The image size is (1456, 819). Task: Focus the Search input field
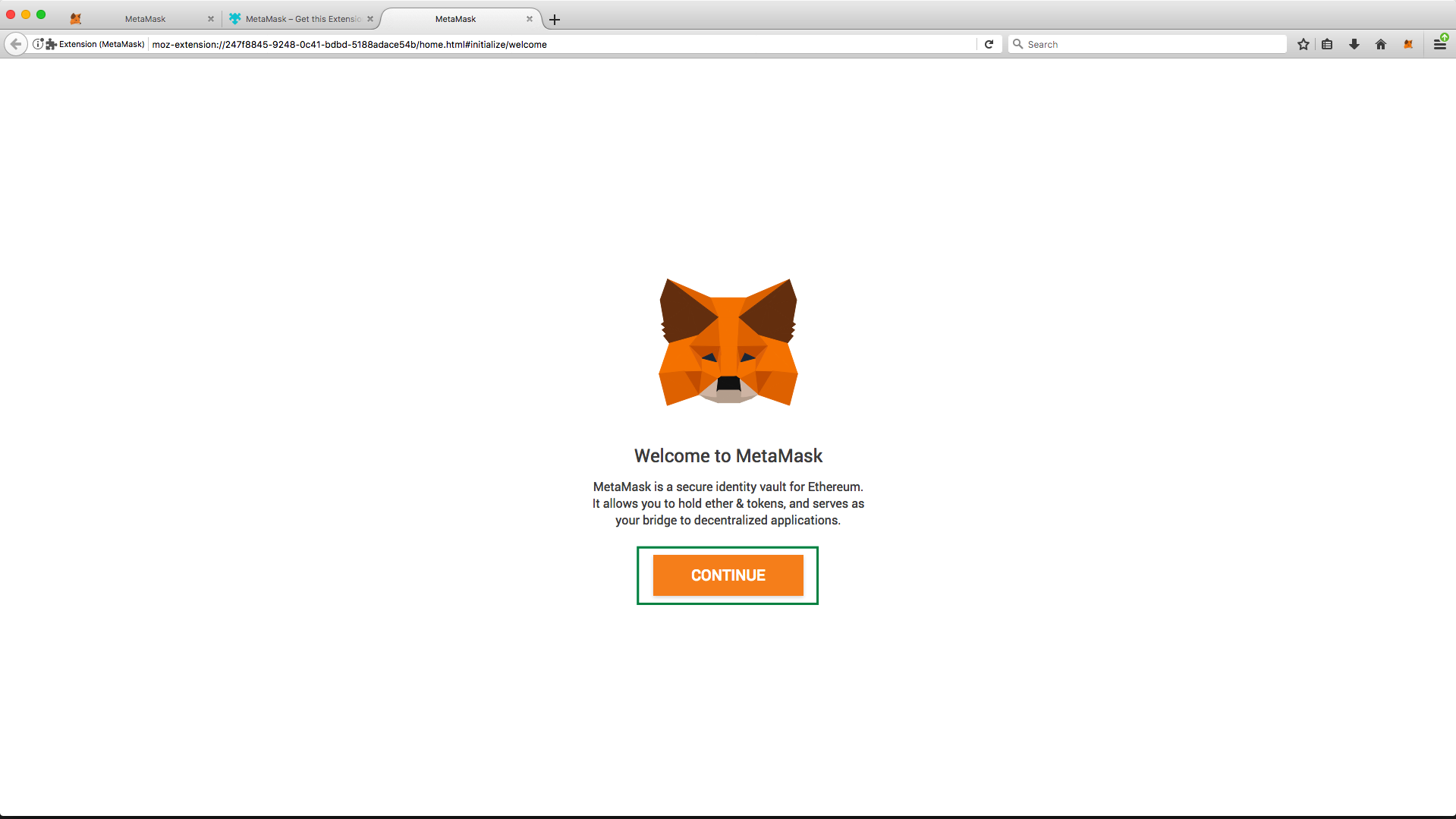point(1147,44)
